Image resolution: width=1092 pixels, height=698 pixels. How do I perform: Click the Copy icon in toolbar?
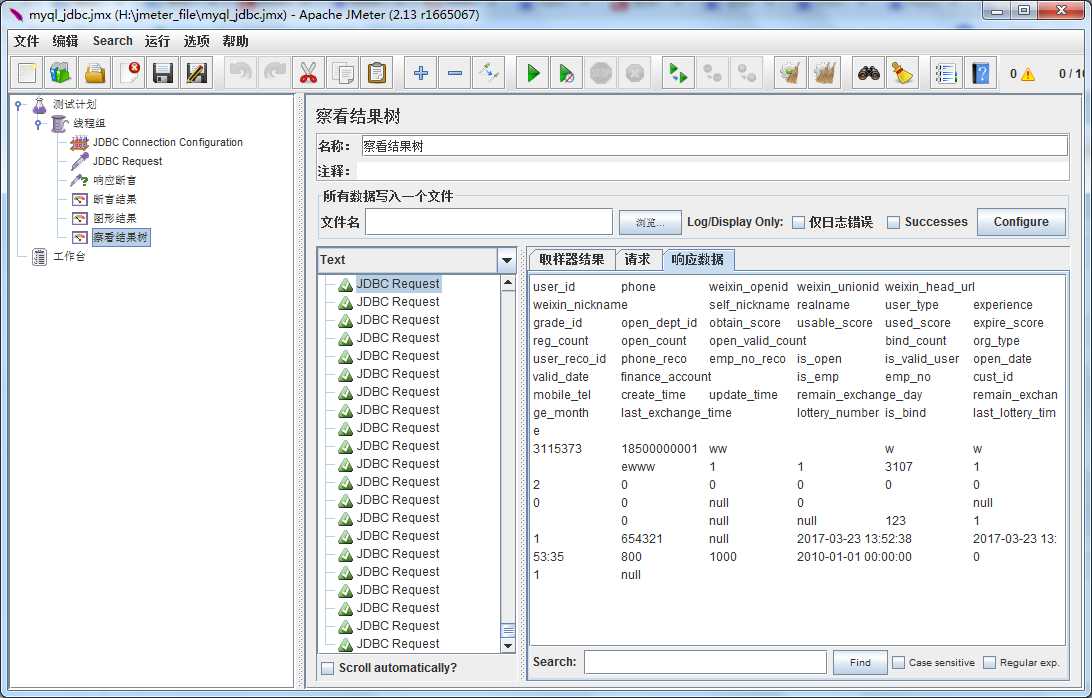pos(343,72)
